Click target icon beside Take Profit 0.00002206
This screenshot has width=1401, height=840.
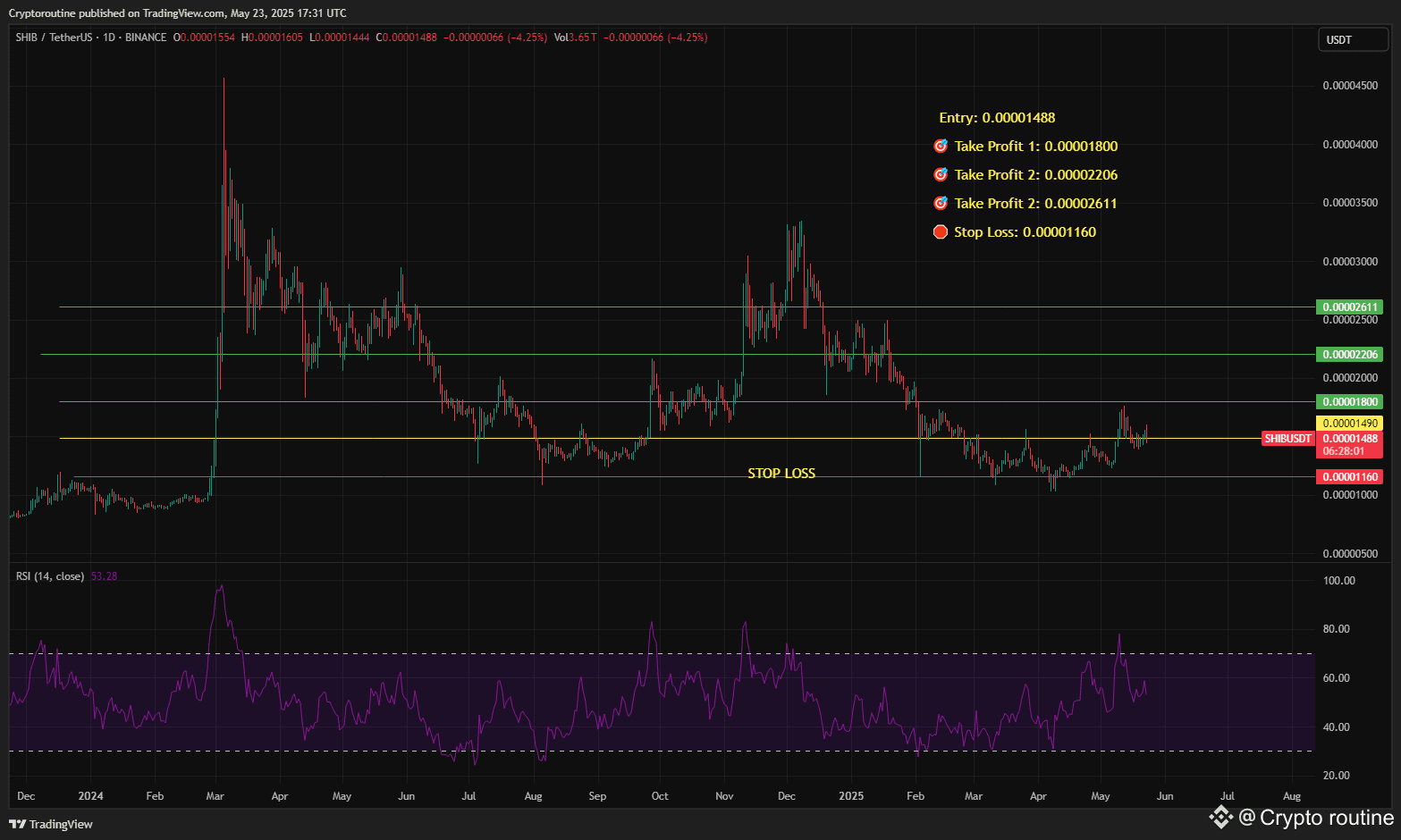(940, 175)
